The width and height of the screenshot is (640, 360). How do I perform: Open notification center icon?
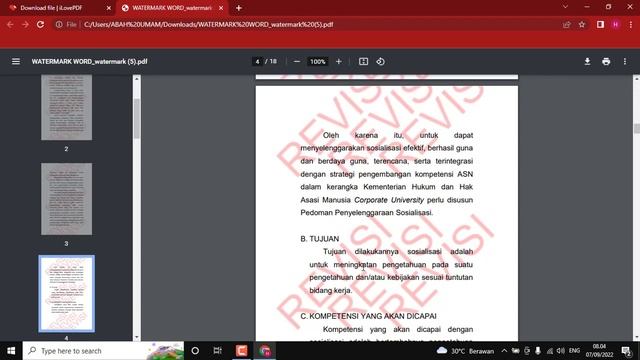[x=627, y=351]
